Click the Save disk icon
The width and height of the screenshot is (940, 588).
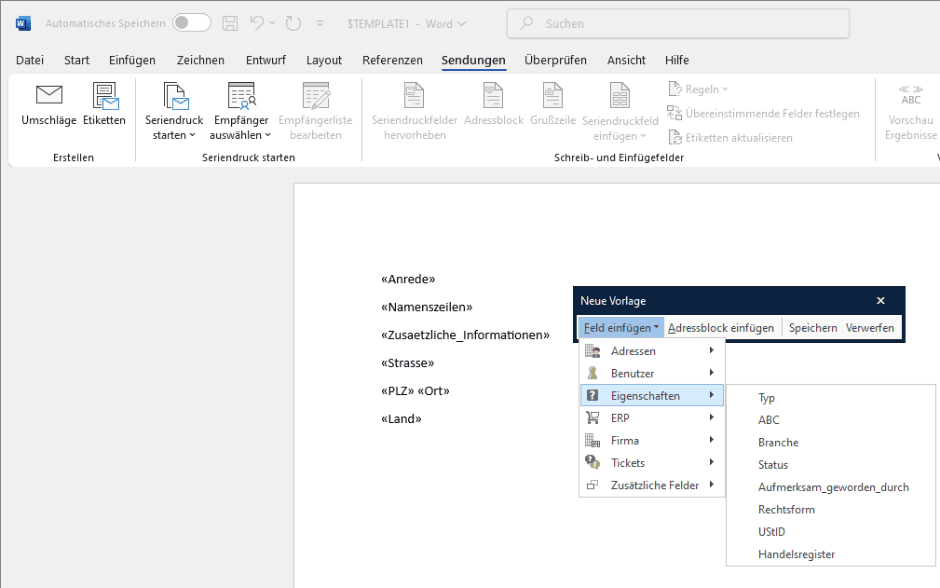(230, 23)
